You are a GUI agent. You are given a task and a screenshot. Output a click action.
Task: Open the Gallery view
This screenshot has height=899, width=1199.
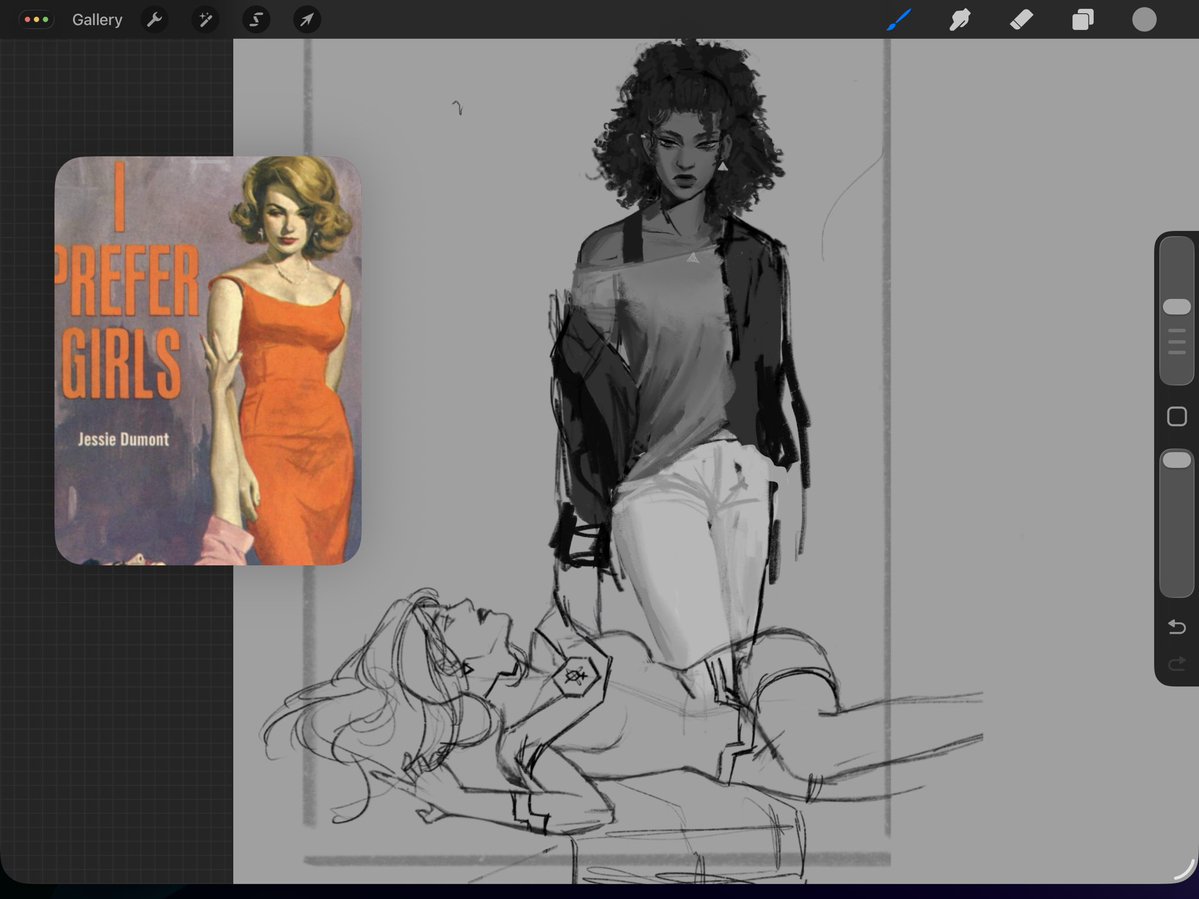pos(97,20)
